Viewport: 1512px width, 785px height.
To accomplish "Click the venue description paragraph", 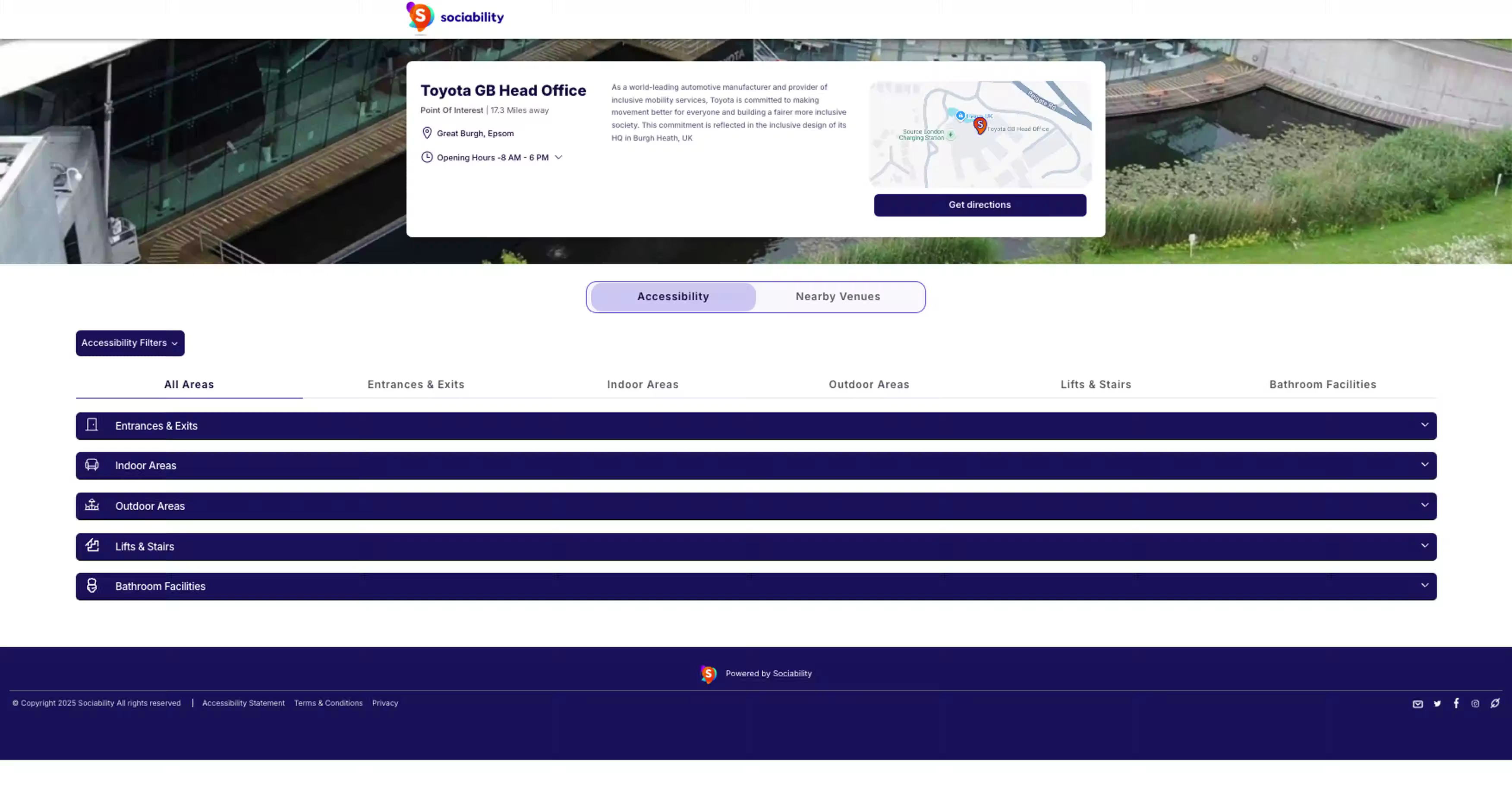I will tap(728, 113).
